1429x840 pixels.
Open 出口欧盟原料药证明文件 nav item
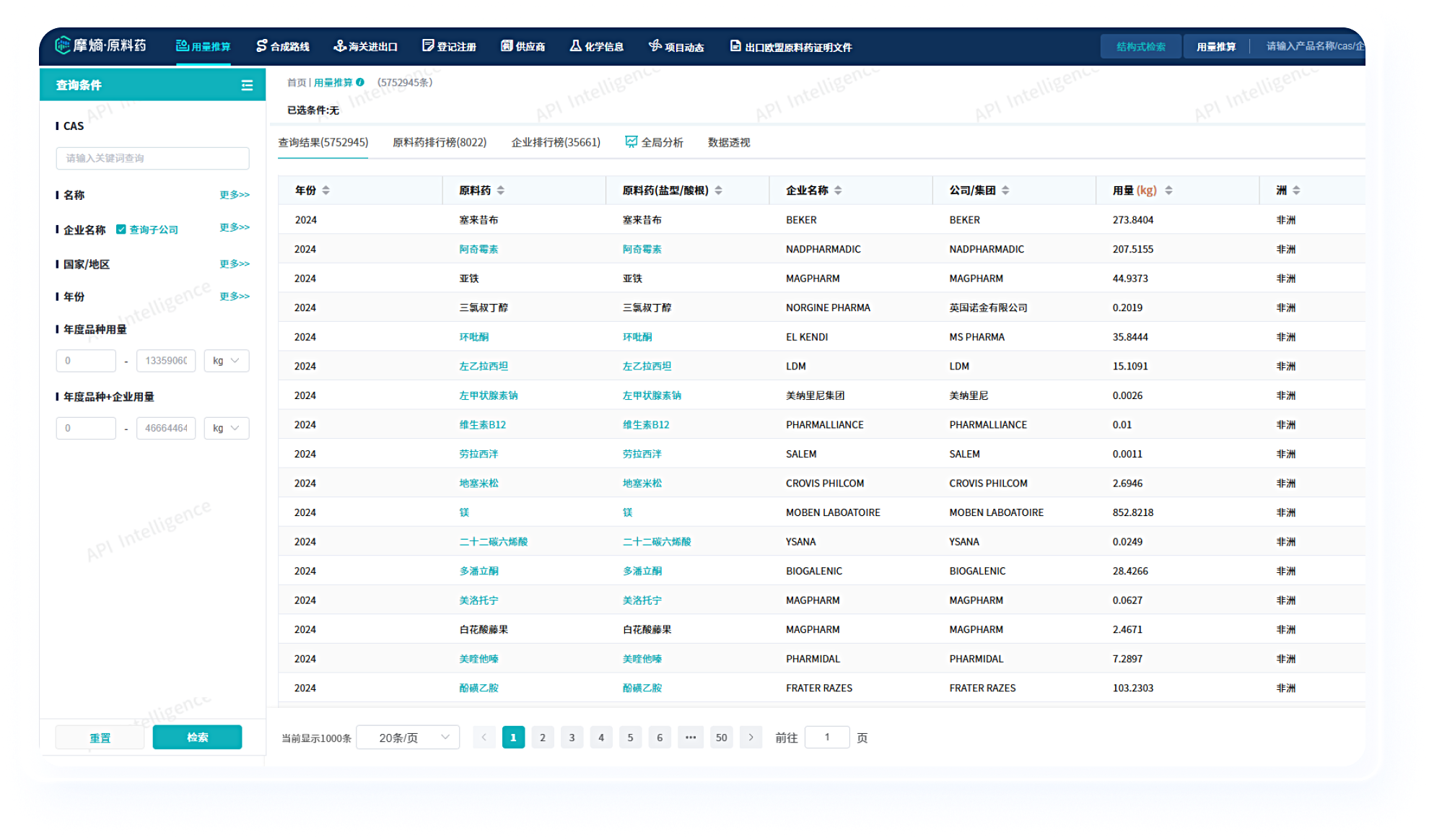click(791, 46)
